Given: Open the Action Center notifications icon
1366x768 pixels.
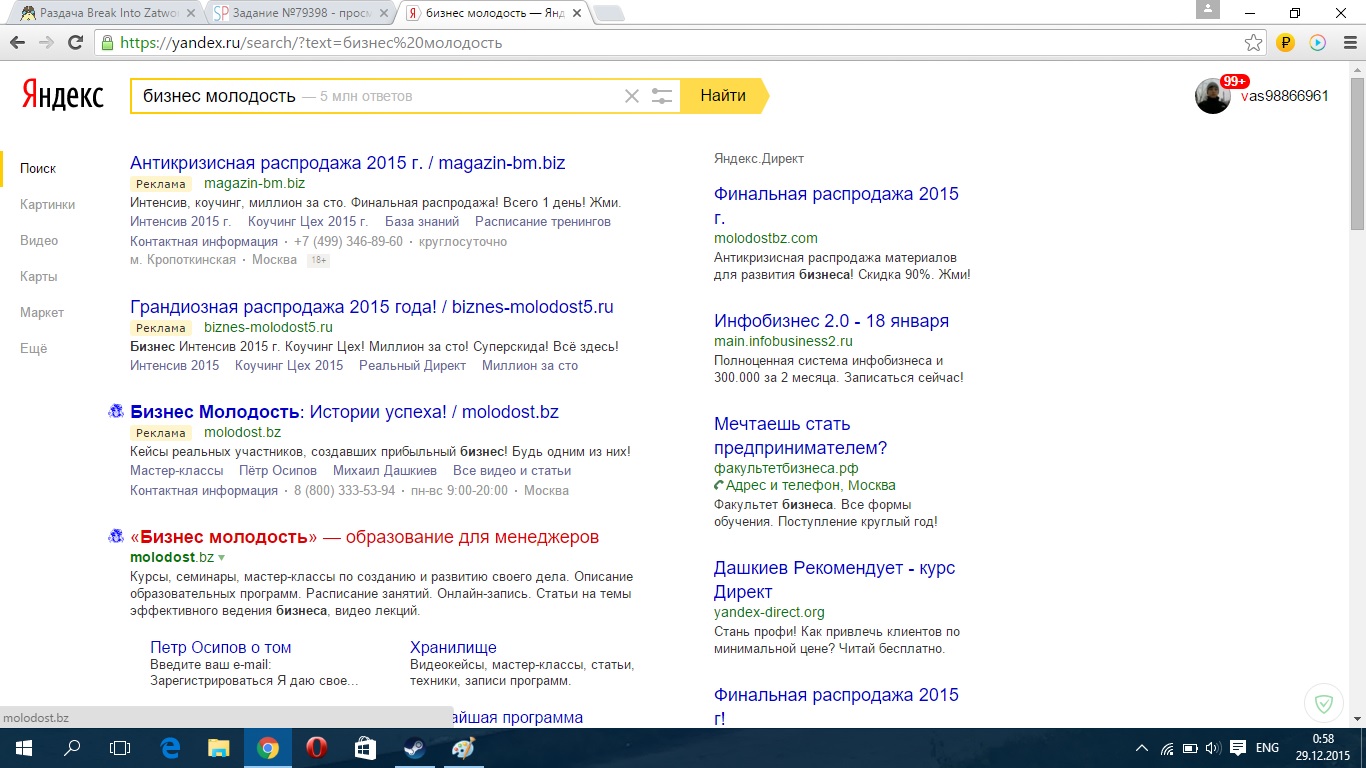Looking at the screenshot, I should pos(1238,748).
